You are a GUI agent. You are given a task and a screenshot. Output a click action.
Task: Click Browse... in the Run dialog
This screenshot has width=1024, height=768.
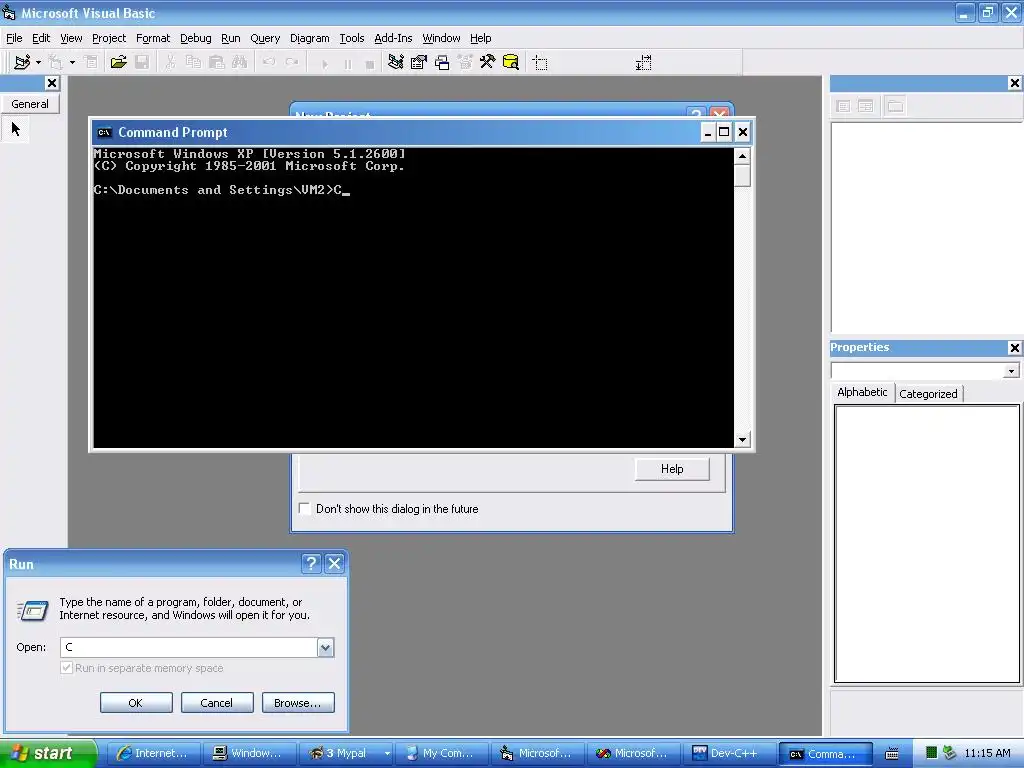[298, 703]
